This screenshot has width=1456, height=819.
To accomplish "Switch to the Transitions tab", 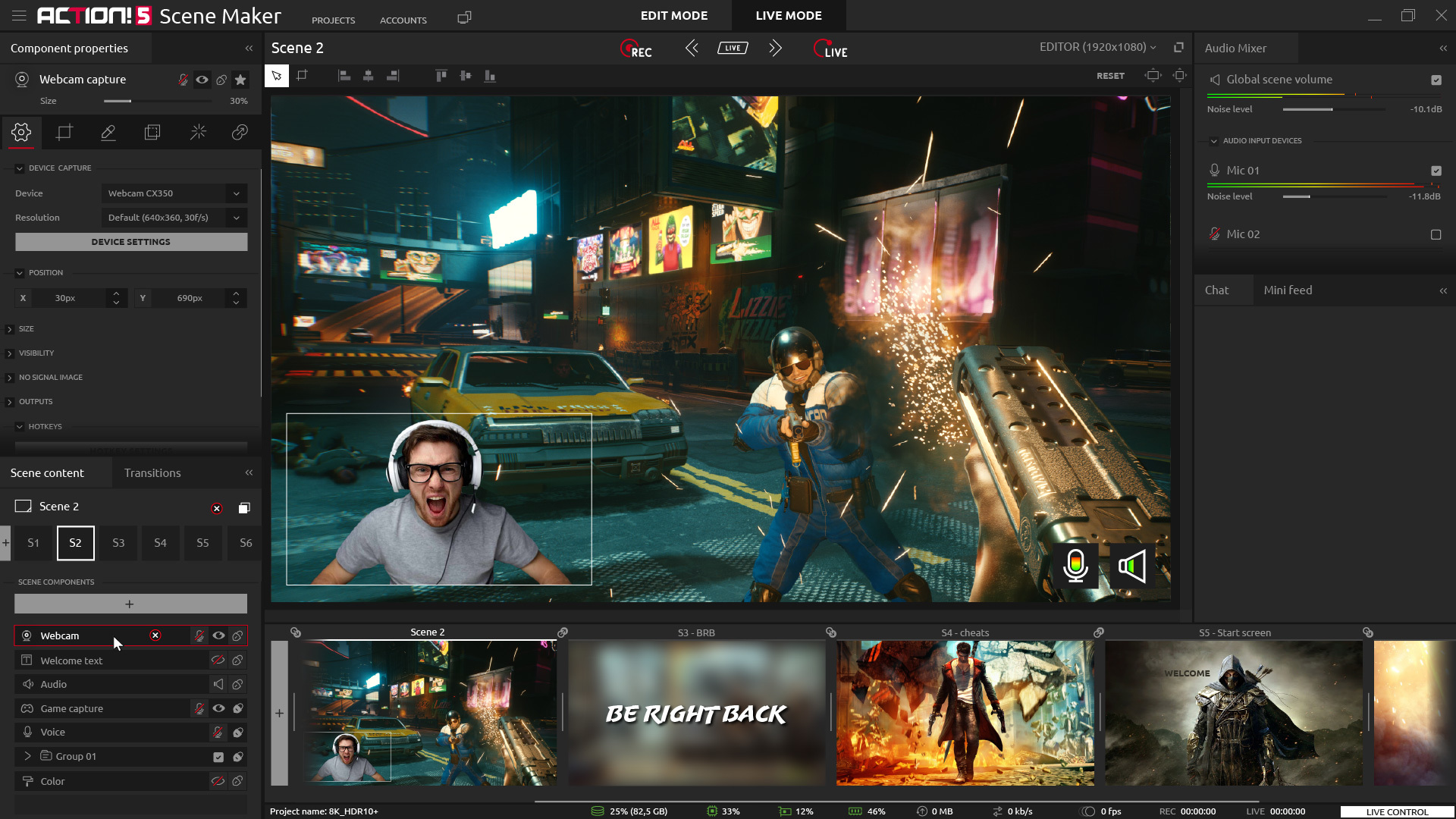I will [x=152, y=472].
